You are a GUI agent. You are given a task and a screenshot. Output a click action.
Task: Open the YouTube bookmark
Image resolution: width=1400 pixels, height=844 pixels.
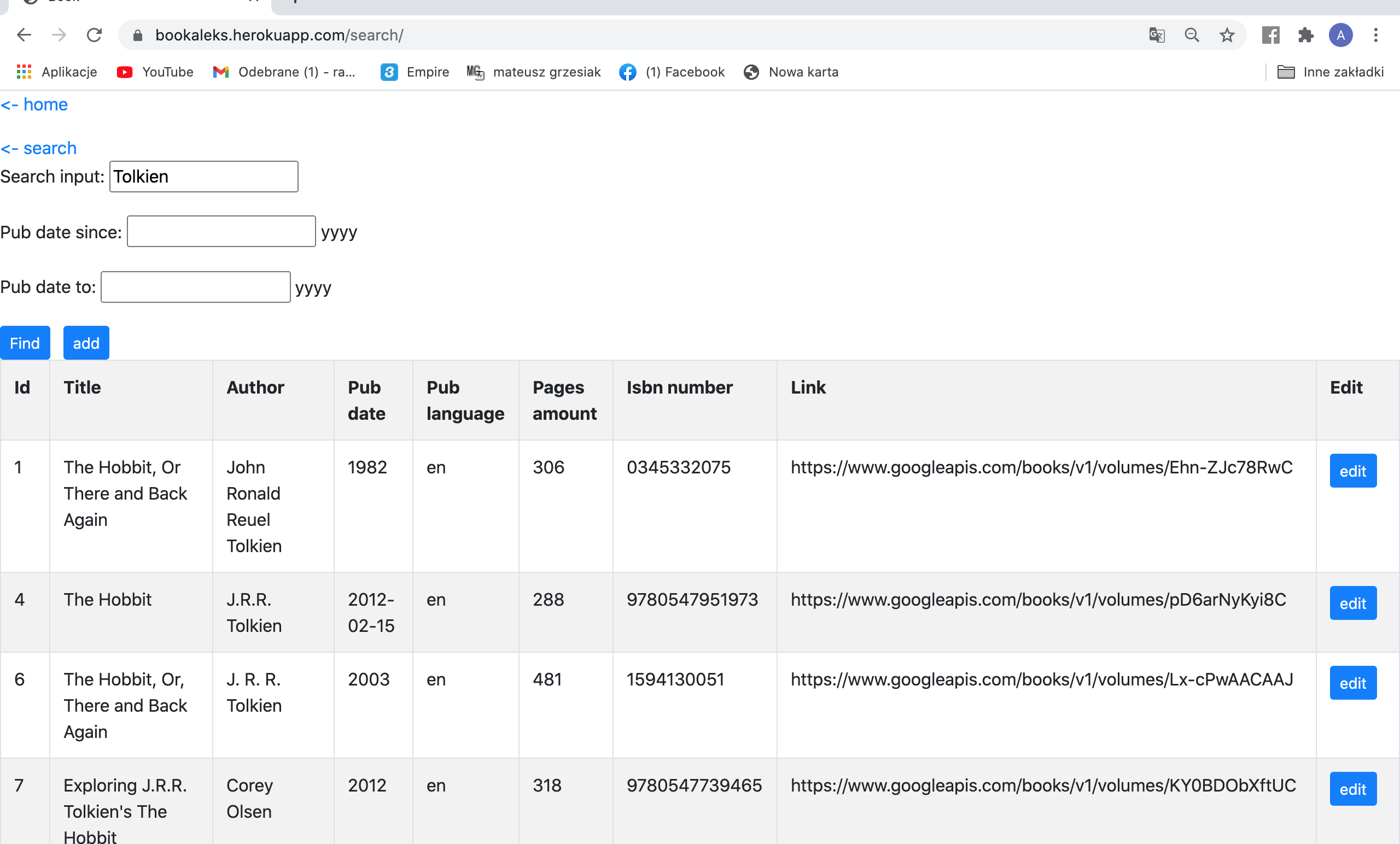155,72
